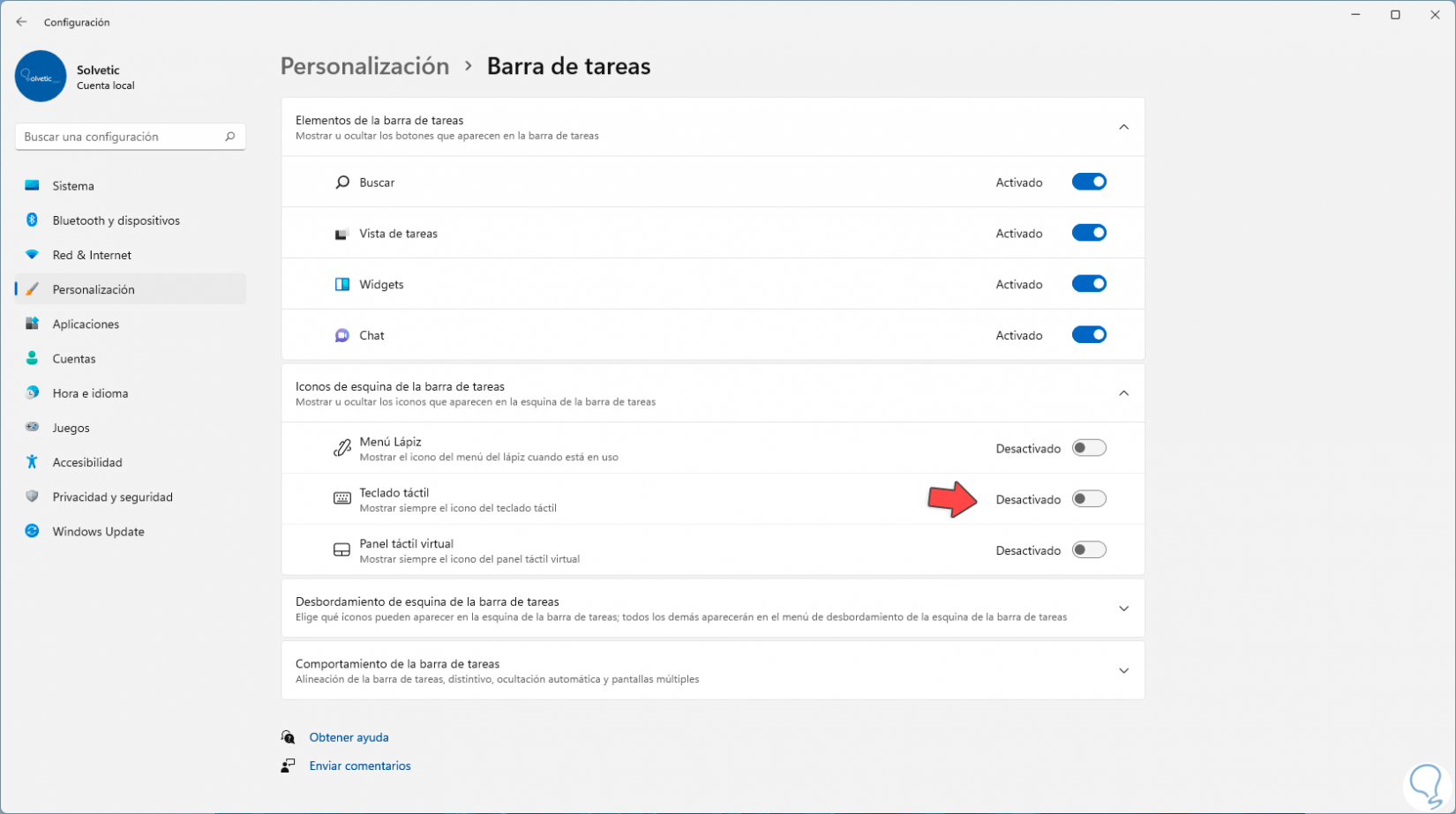This screenshot has height=814, width=1456.
Task: Turn off the Buscar toggle
Action: click(x=1089, y=182)
